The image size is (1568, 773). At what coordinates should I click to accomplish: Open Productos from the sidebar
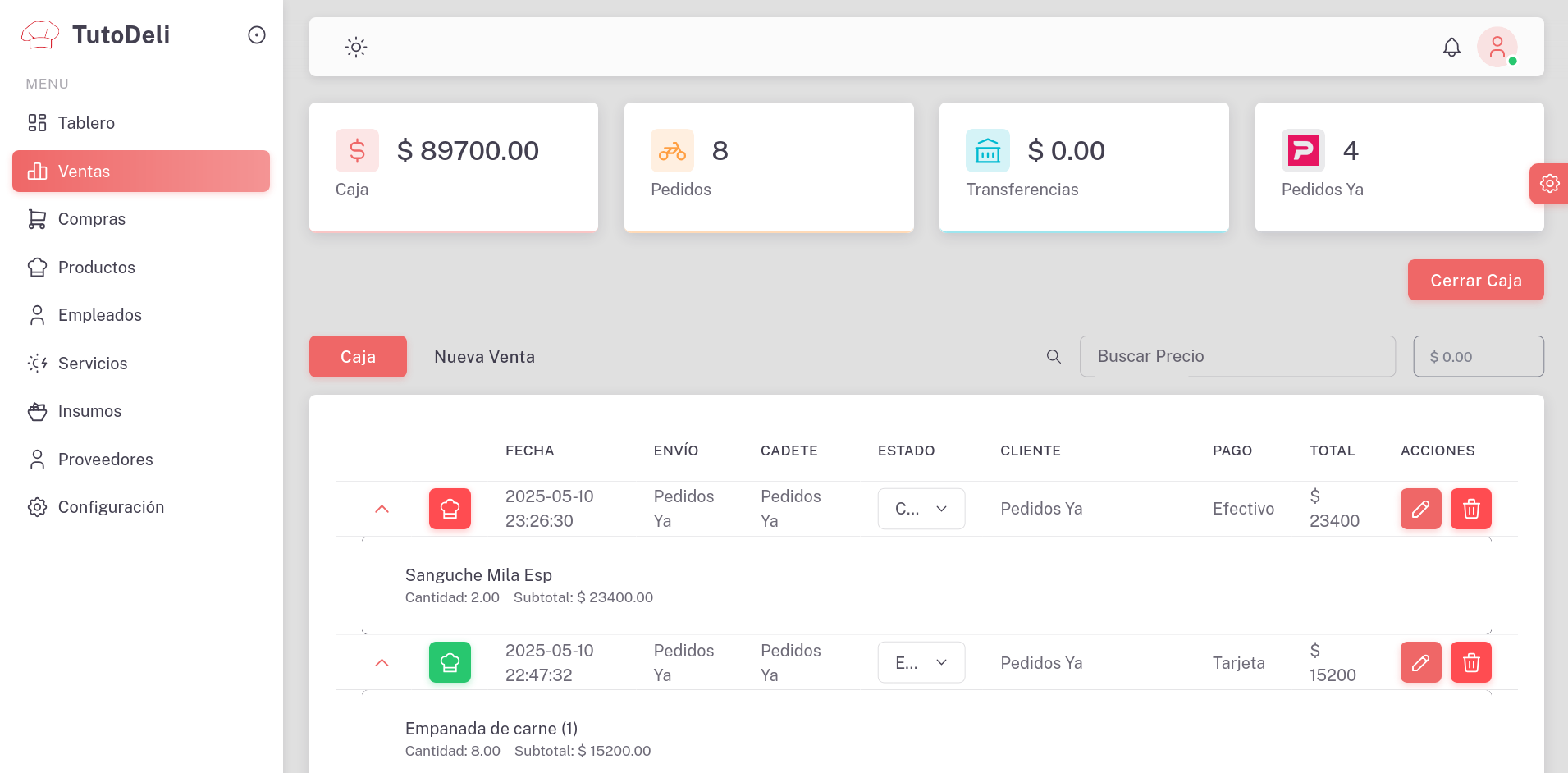(96, 267)
